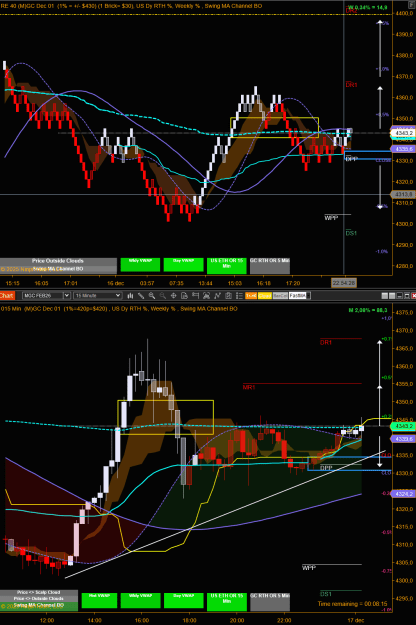Click the 4324.2 price marker in lower chart

point(403,494)
